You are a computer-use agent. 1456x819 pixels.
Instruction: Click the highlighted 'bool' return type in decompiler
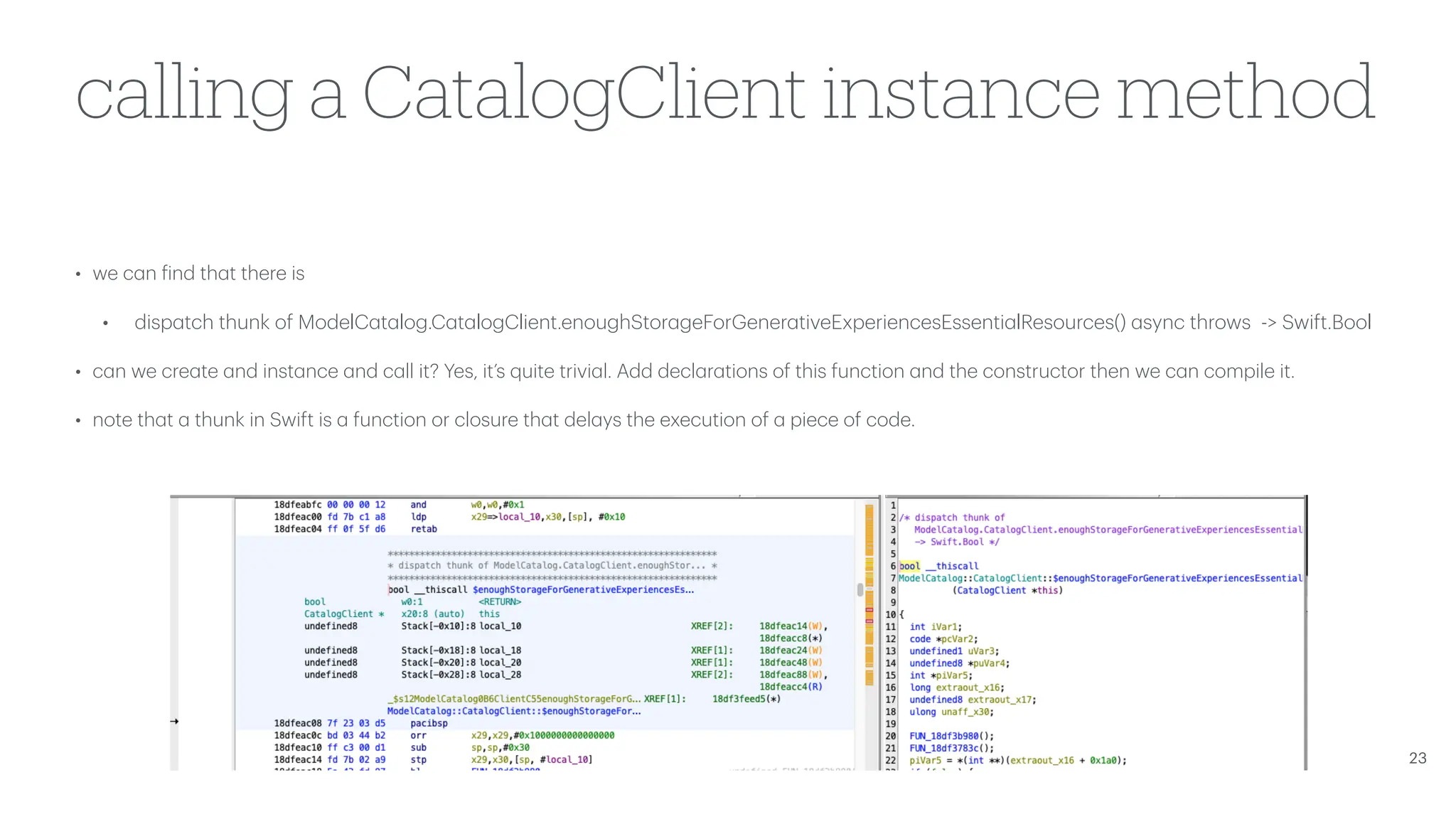click(x=909, y=566)
